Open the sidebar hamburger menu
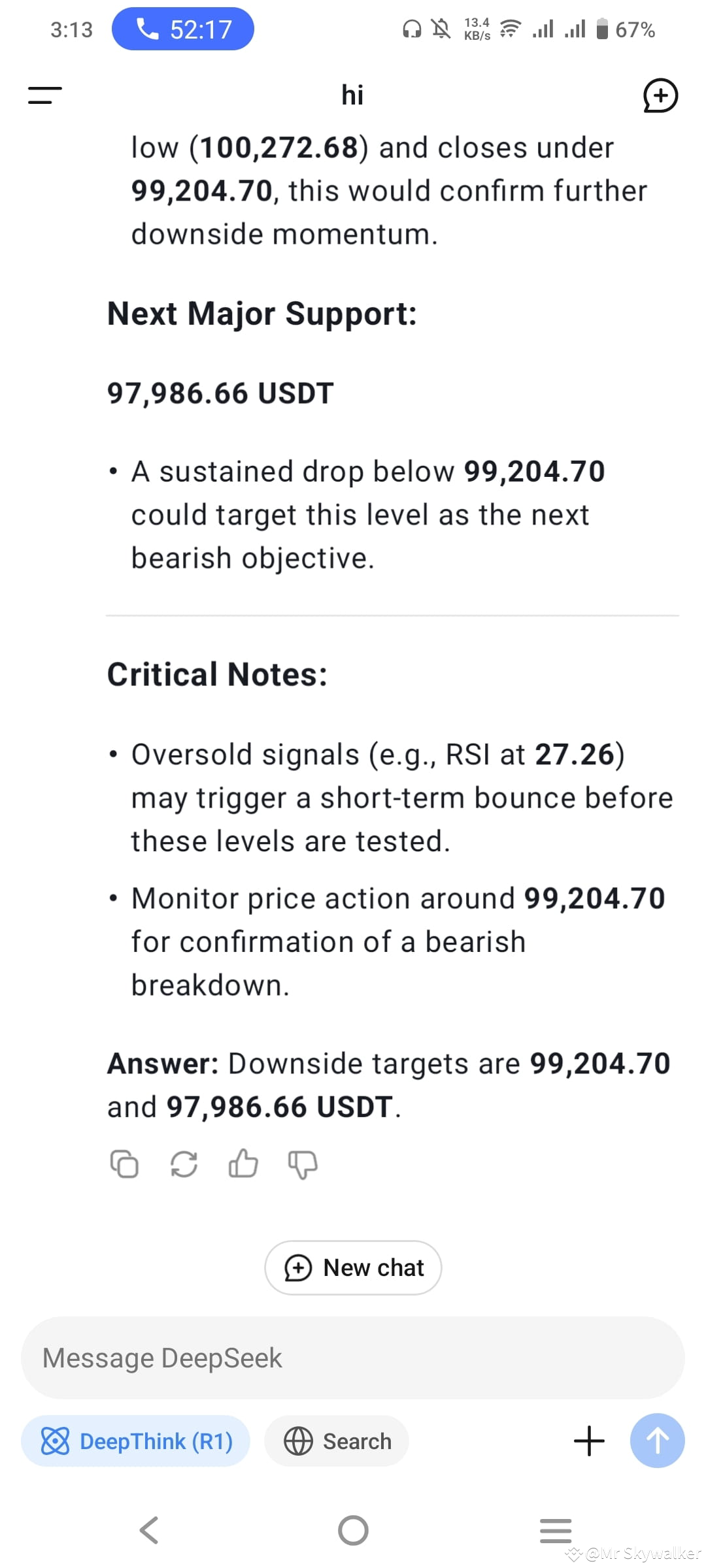Image resolution: width=706 pixels, height=1568 pixels. [45, 95]
